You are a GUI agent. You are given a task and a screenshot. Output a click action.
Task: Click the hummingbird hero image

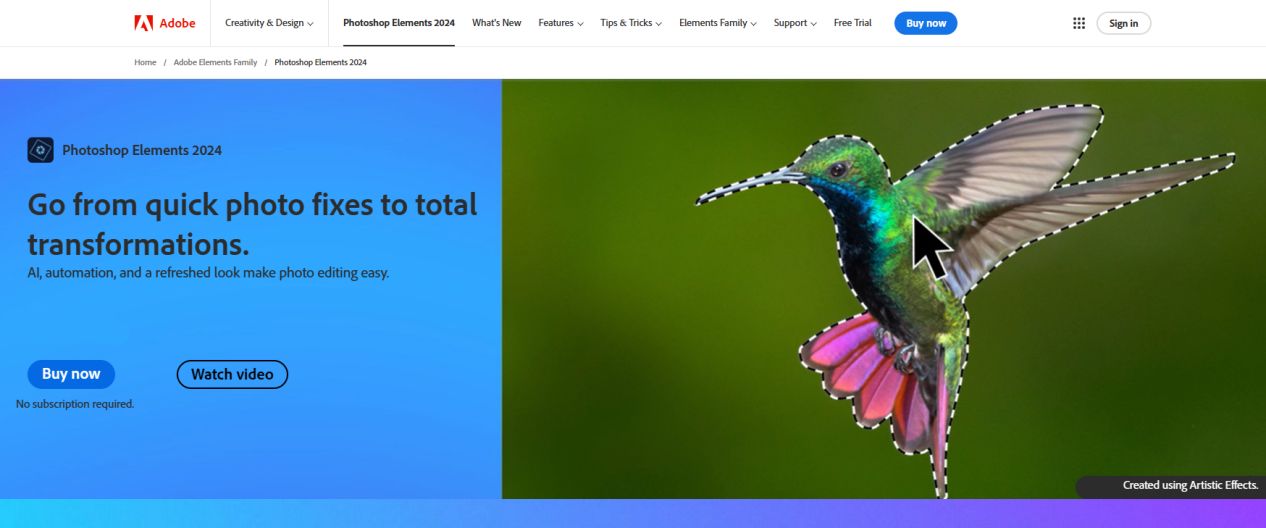tap(884, 288)
